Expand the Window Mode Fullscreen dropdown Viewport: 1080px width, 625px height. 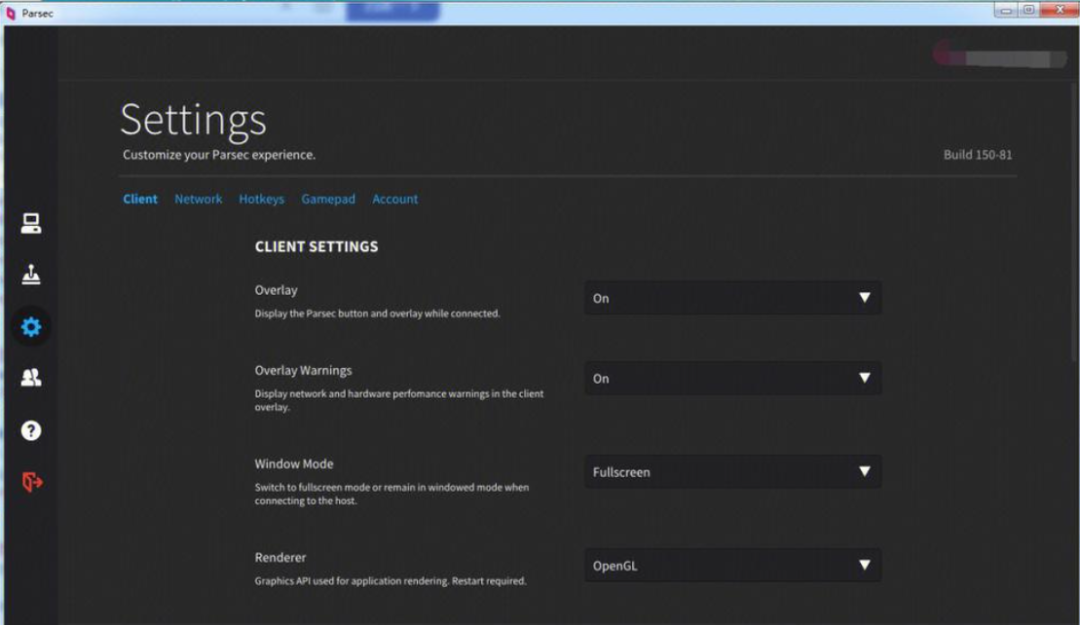point(733,472)
